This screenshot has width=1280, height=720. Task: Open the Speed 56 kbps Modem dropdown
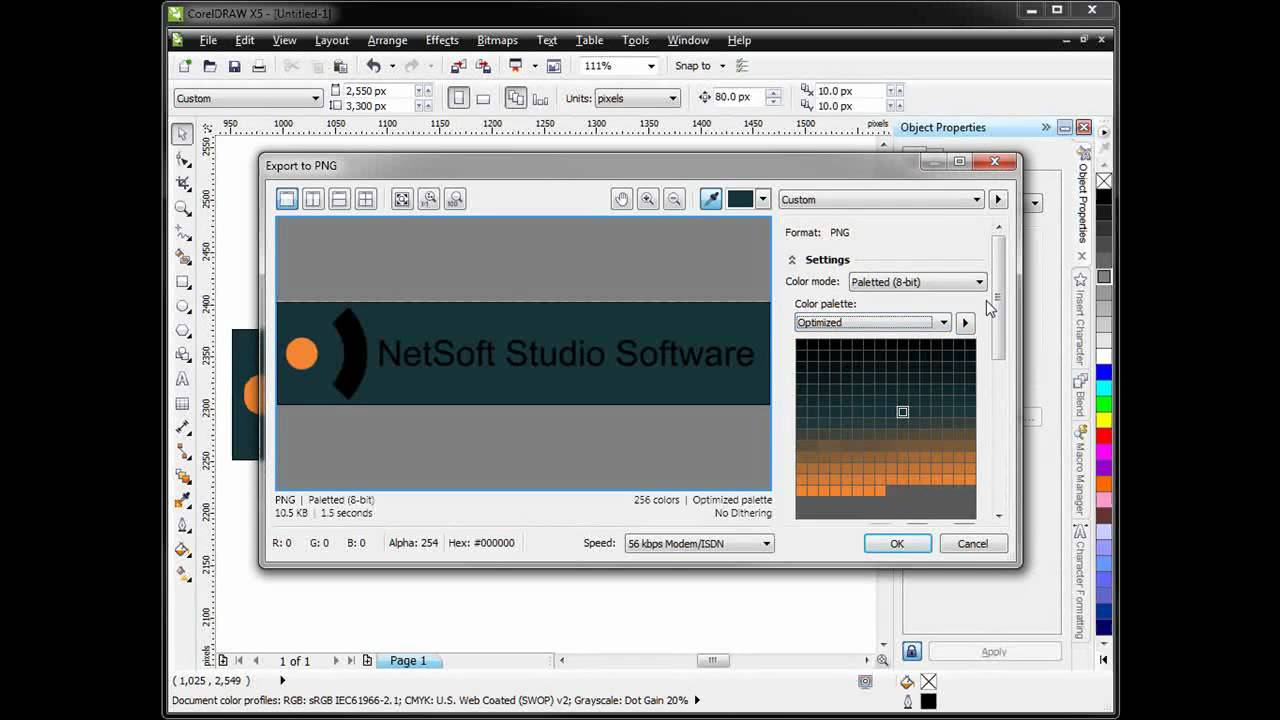click(x=699, y=543)
